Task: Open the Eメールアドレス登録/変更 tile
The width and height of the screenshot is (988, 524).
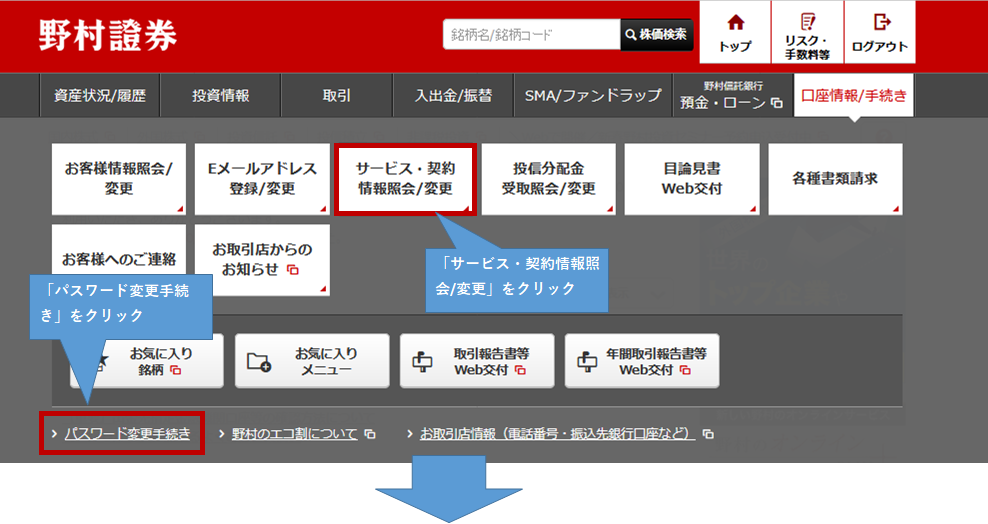Action: (x=262, y=179)
